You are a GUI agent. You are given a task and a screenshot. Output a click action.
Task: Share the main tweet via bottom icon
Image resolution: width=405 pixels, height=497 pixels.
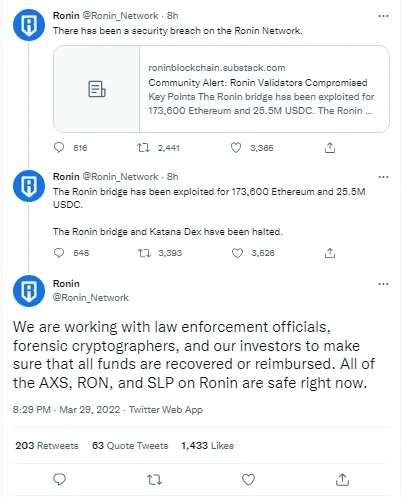342,479
